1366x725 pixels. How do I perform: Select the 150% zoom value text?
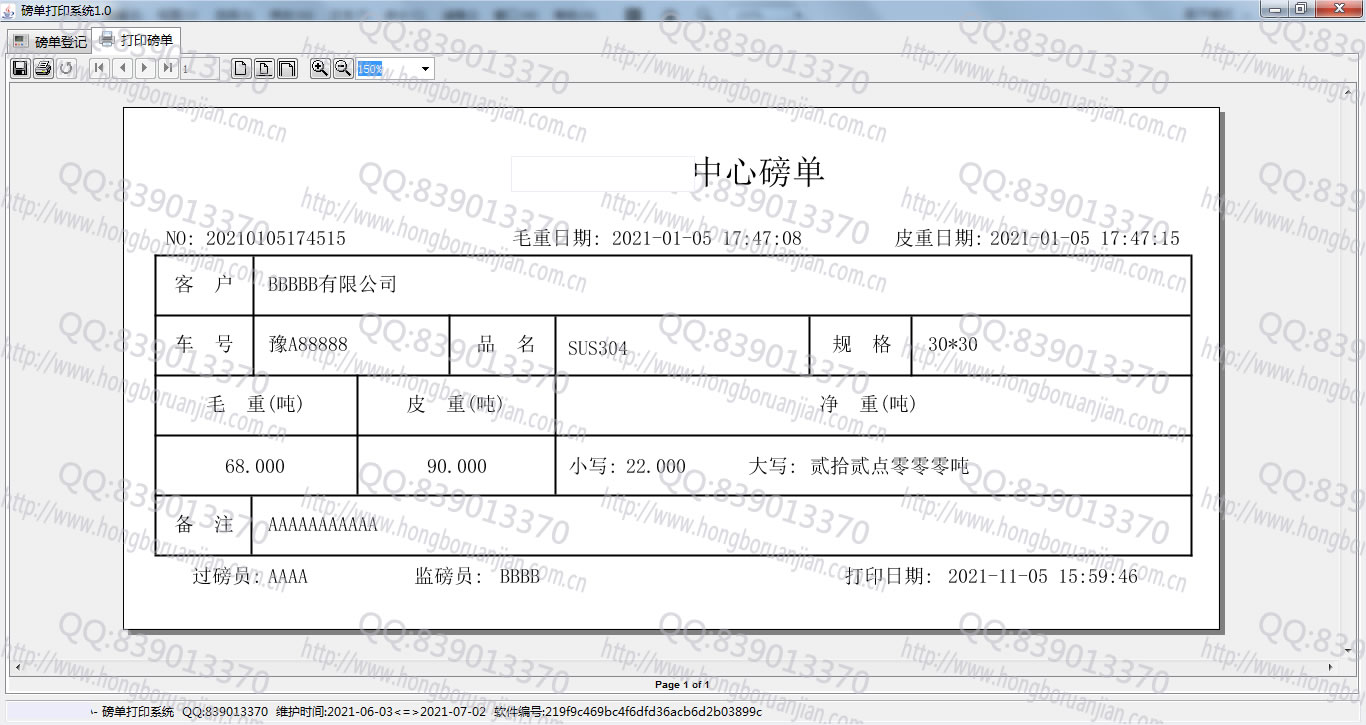click(x=371, y=69)
